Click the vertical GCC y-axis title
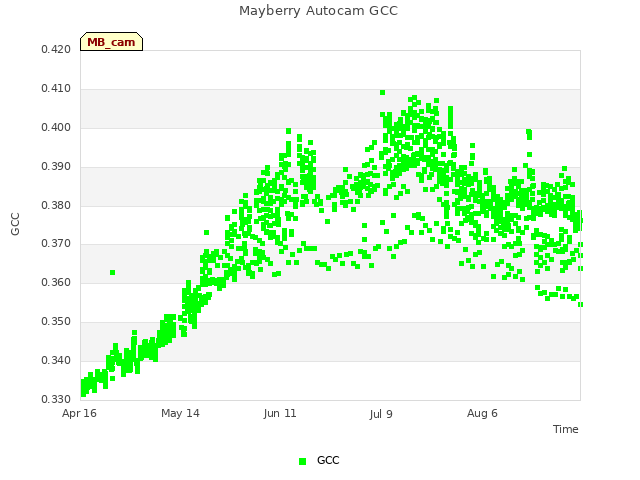Image resolution: width=640 pixels, height=480 pixels. tap(15, 224)
